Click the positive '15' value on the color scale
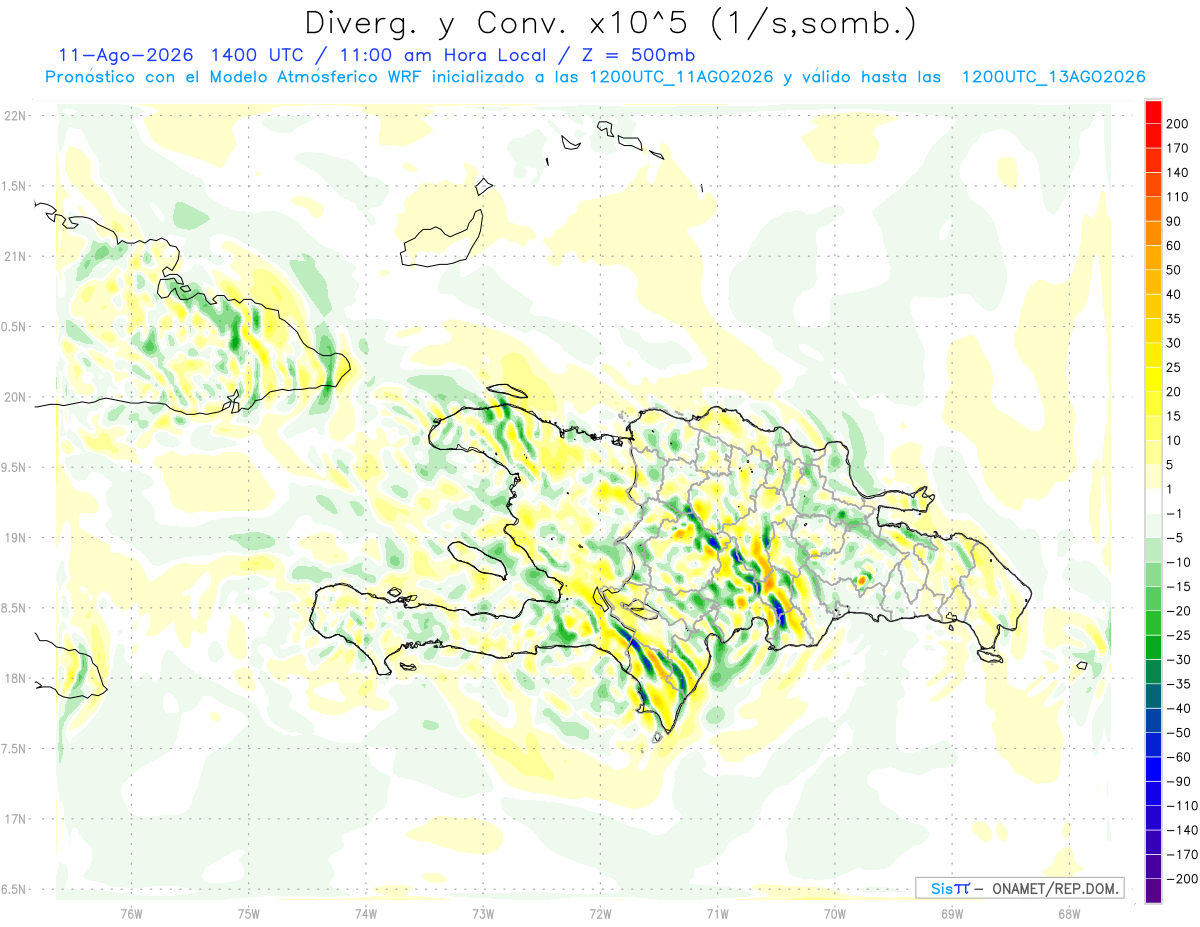The height and width of the screenshot is (927, 1200). coord(1175,417)
